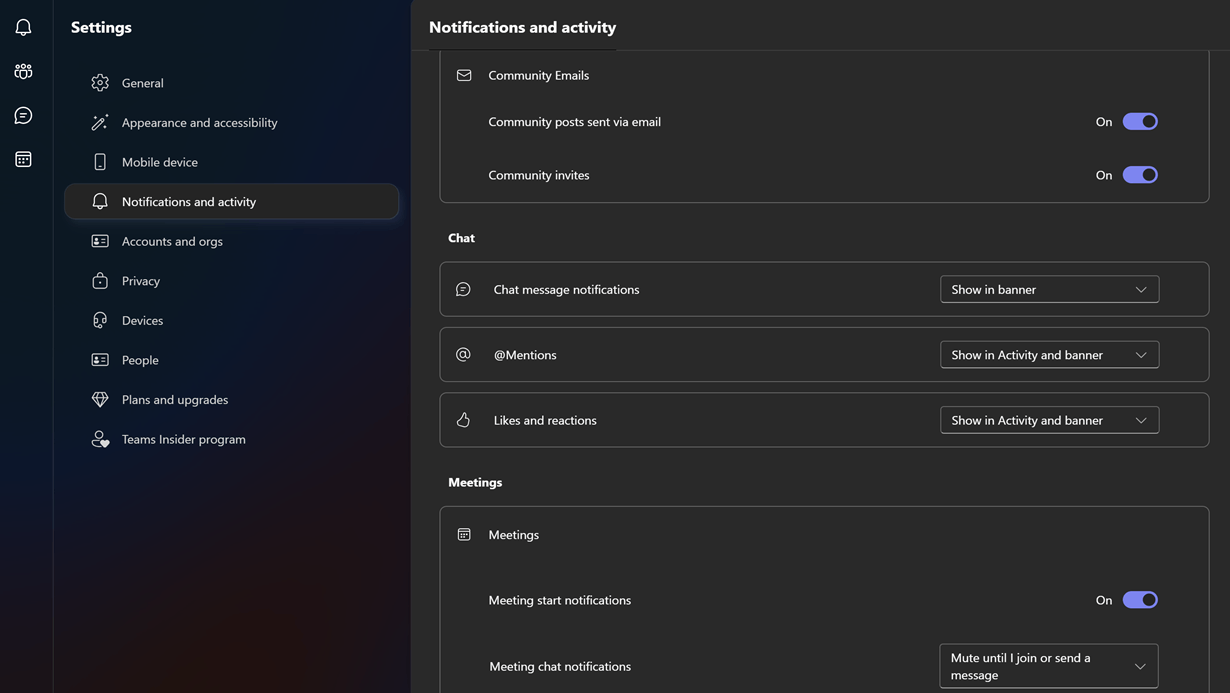The height and width of the screenshot is (693, 1230).
Task: Select Mobile device settings
Action: [231, 162]
